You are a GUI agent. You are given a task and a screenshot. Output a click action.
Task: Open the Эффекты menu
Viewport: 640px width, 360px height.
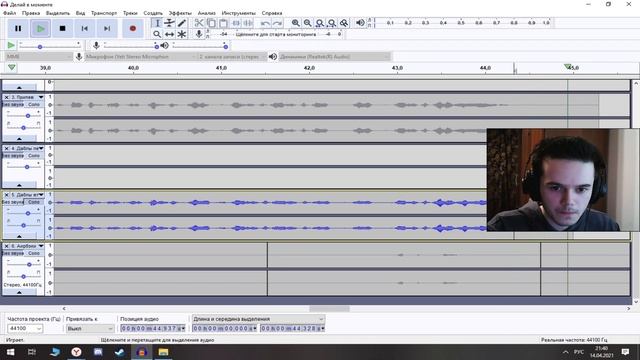180,13
